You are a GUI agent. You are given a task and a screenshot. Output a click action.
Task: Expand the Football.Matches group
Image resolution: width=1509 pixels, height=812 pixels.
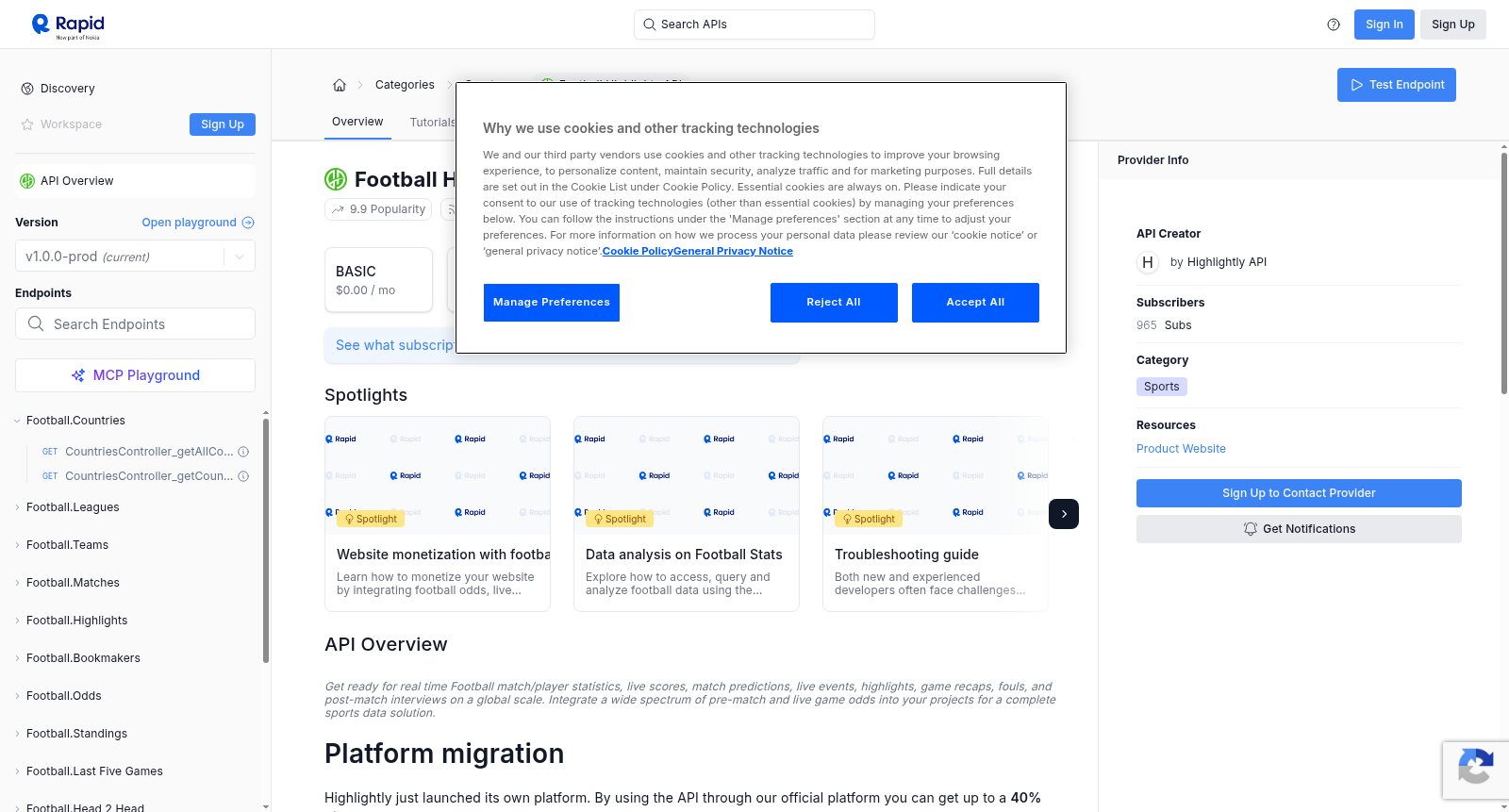tap(17, 583)
